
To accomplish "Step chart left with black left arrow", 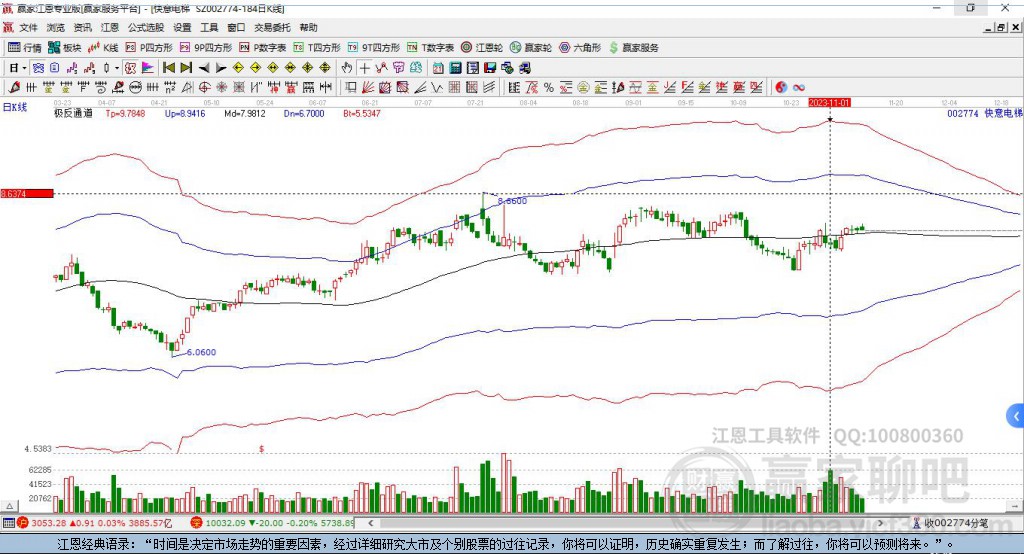I will click(204, 68).
